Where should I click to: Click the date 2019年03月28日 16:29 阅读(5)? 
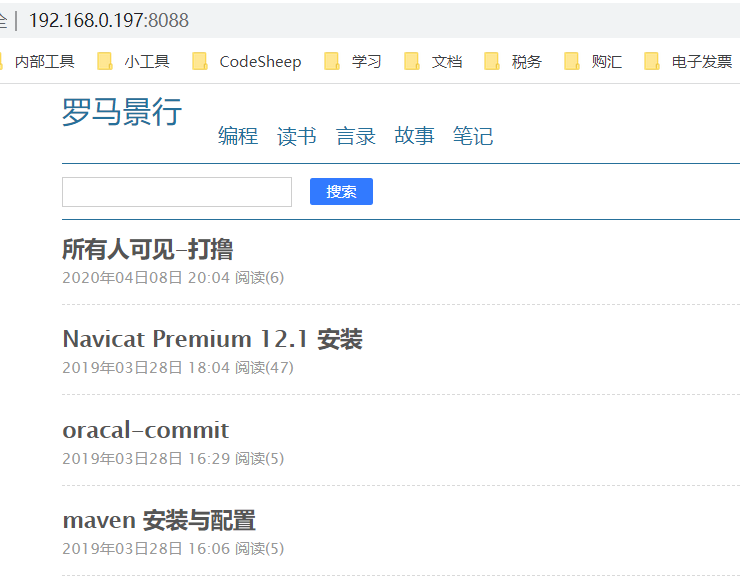(173, 458)
